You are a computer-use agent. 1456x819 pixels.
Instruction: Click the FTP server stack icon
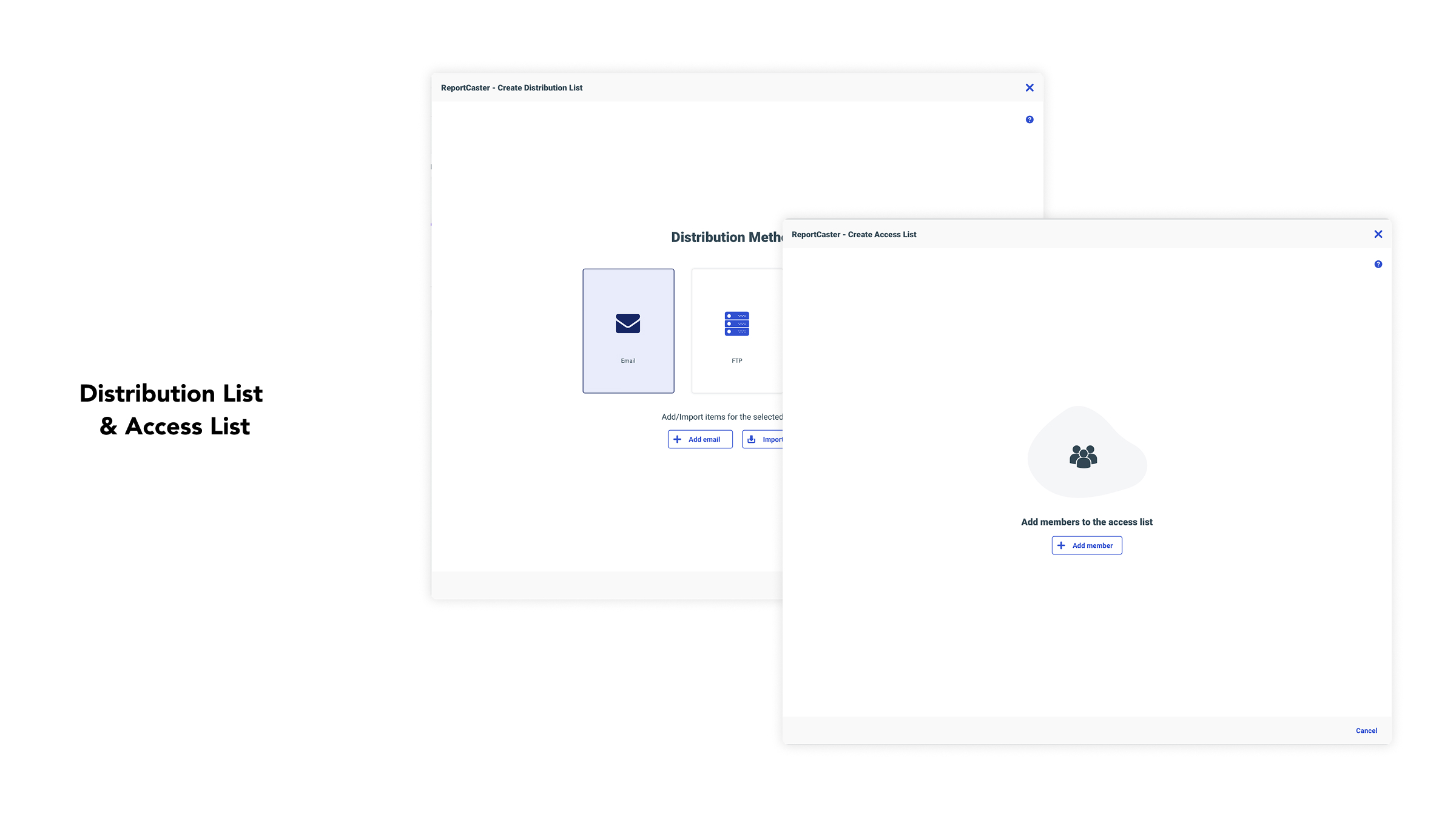tap(736, 323)
